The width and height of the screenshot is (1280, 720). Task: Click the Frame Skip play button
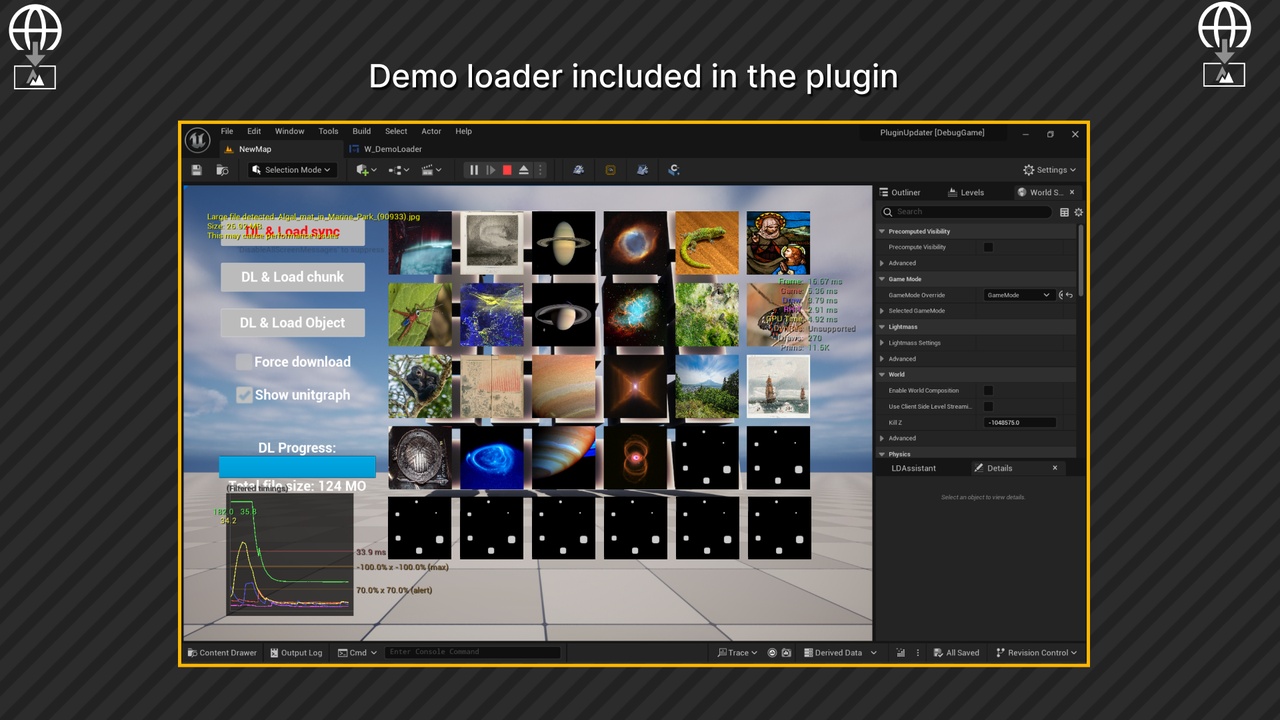[490, 170]
